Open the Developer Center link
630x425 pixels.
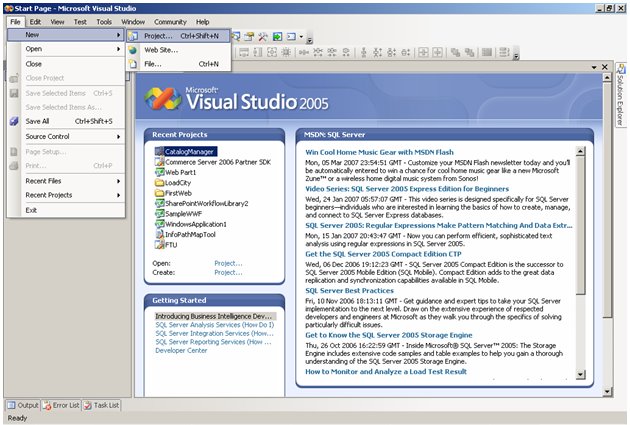tap(181, 350)
